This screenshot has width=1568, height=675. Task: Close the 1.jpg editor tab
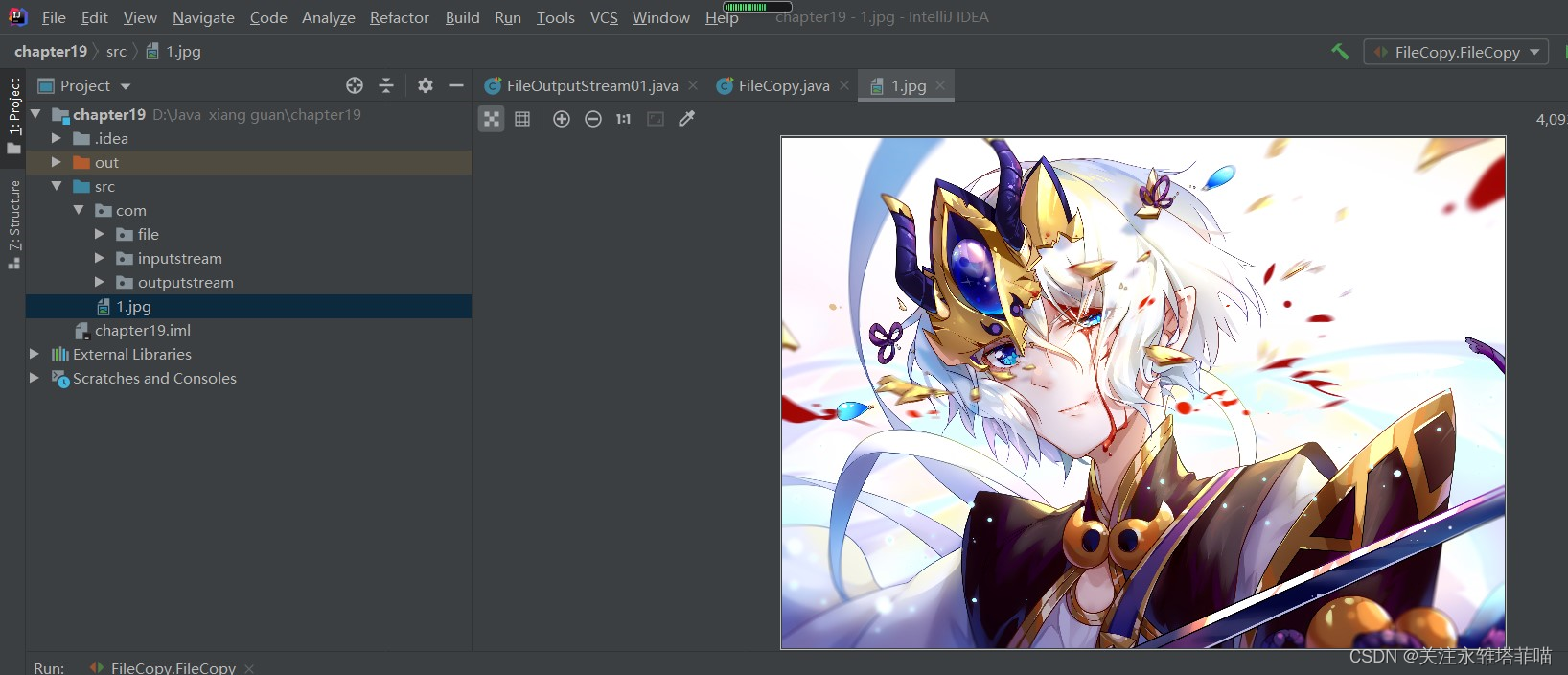click(x=941, y=85)
